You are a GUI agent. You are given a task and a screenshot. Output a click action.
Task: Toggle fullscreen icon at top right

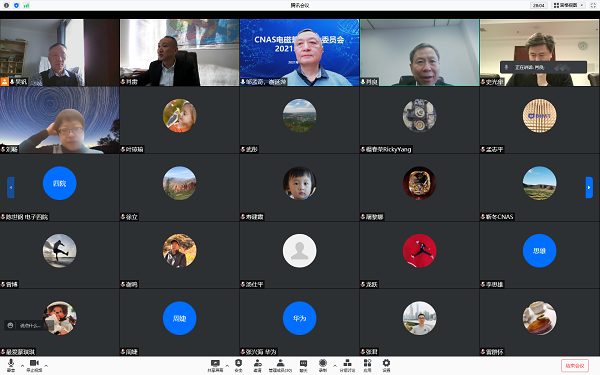(x=593, y=5)
